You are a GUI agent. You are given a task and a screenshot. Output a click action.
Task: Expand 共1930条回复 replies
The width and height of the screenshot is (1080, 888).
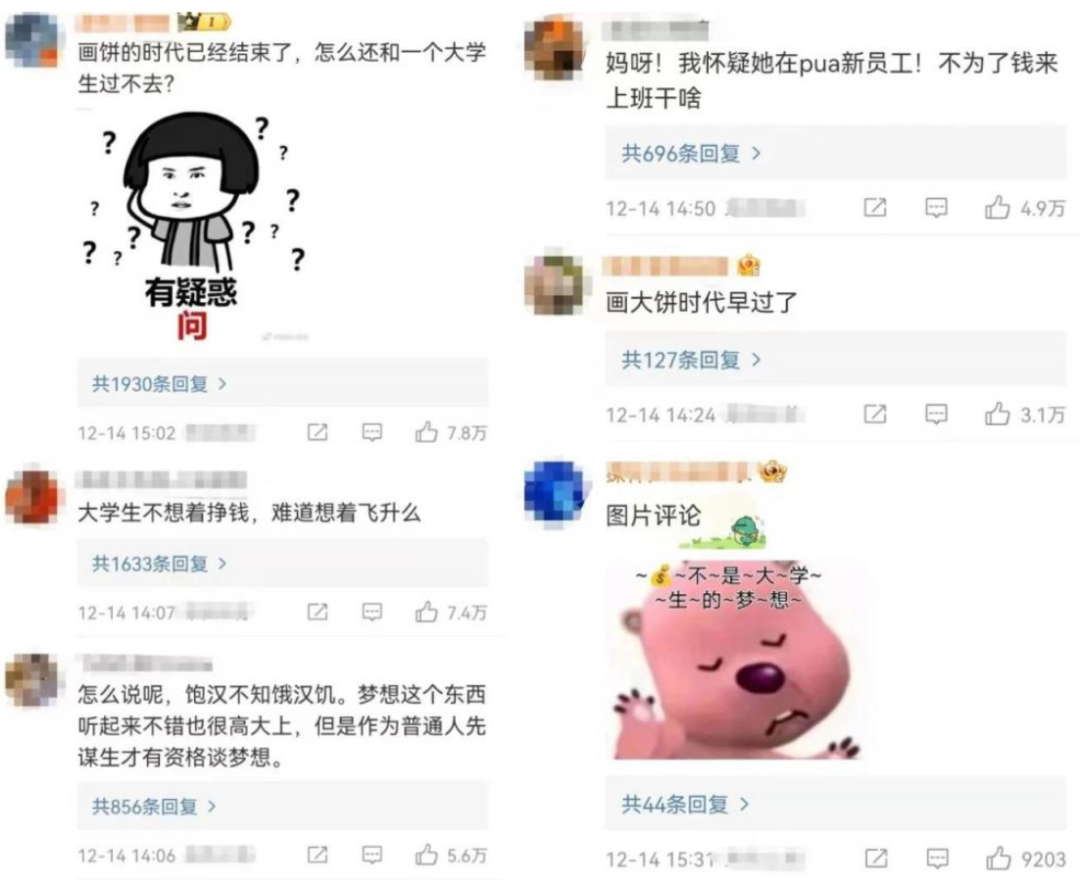pos(282,383)
